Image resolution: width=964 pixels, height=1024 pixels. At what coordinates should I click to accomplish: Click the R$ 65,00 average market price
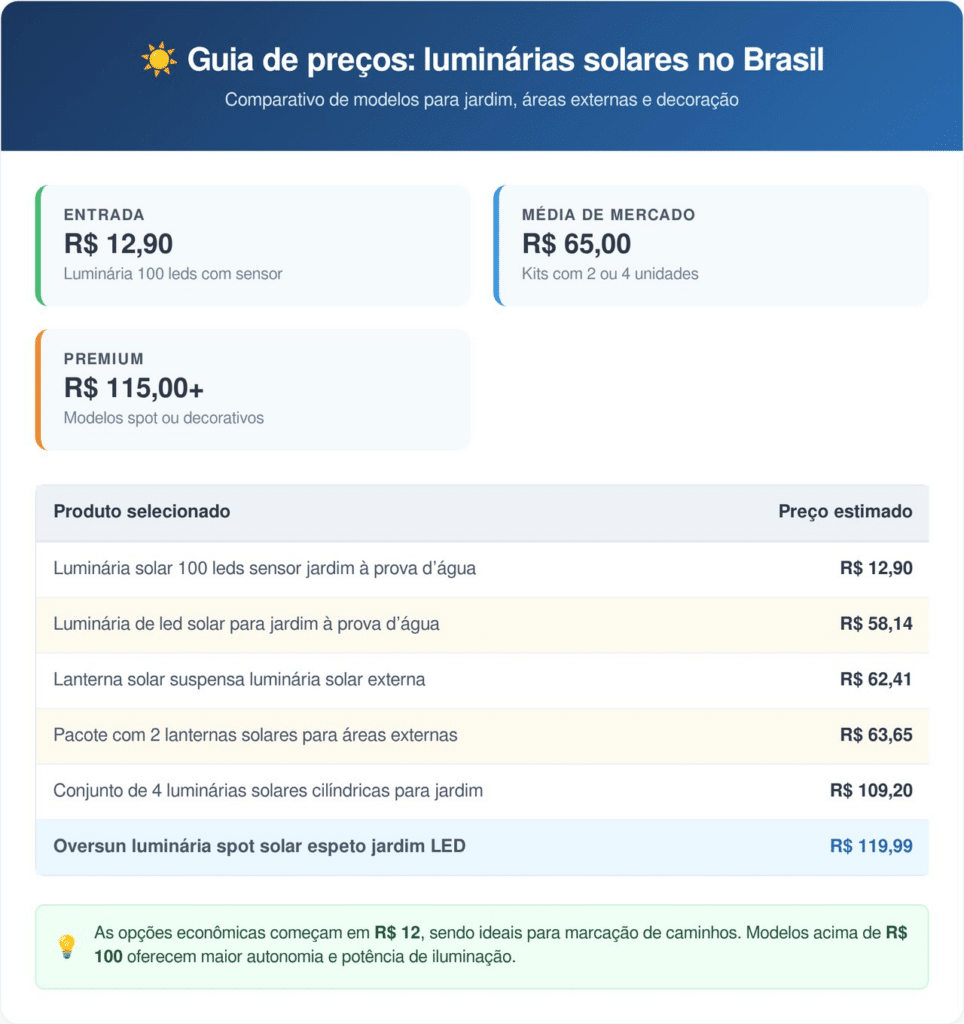[x=576, y=243]
